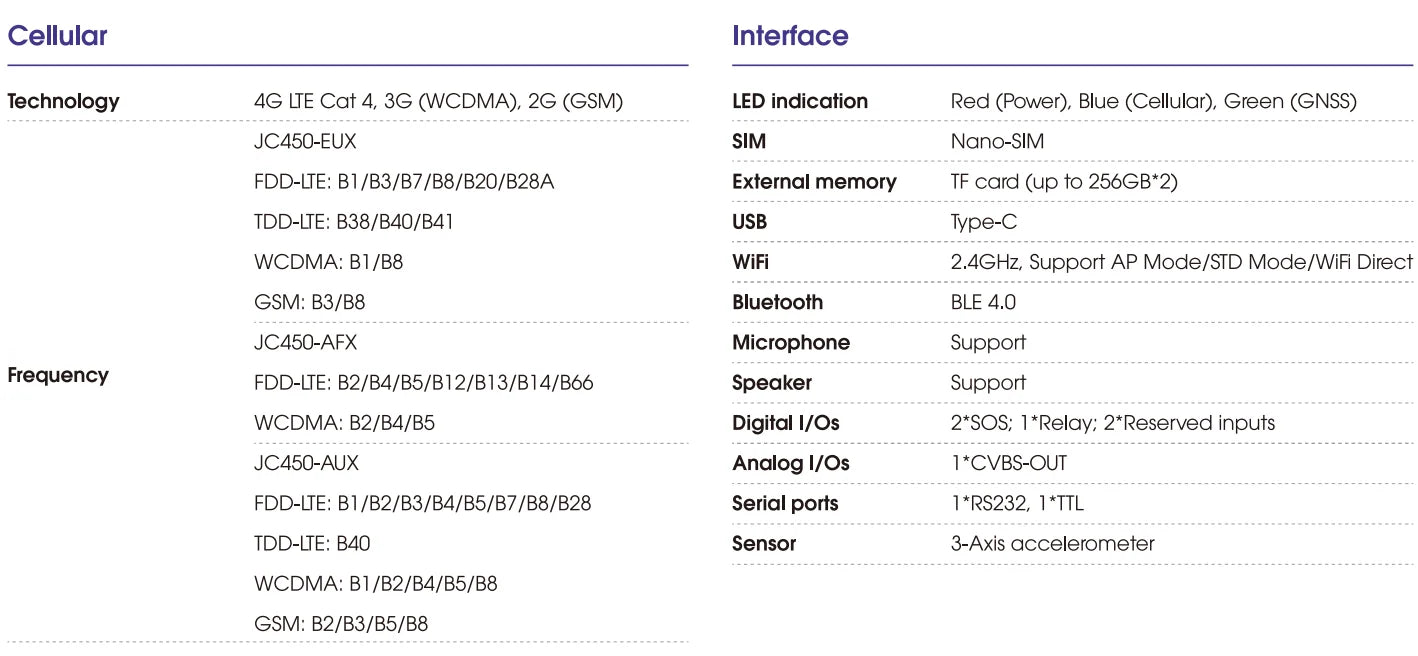Click the Cellular section heading

pyautogui.click(x=57, y=36)
